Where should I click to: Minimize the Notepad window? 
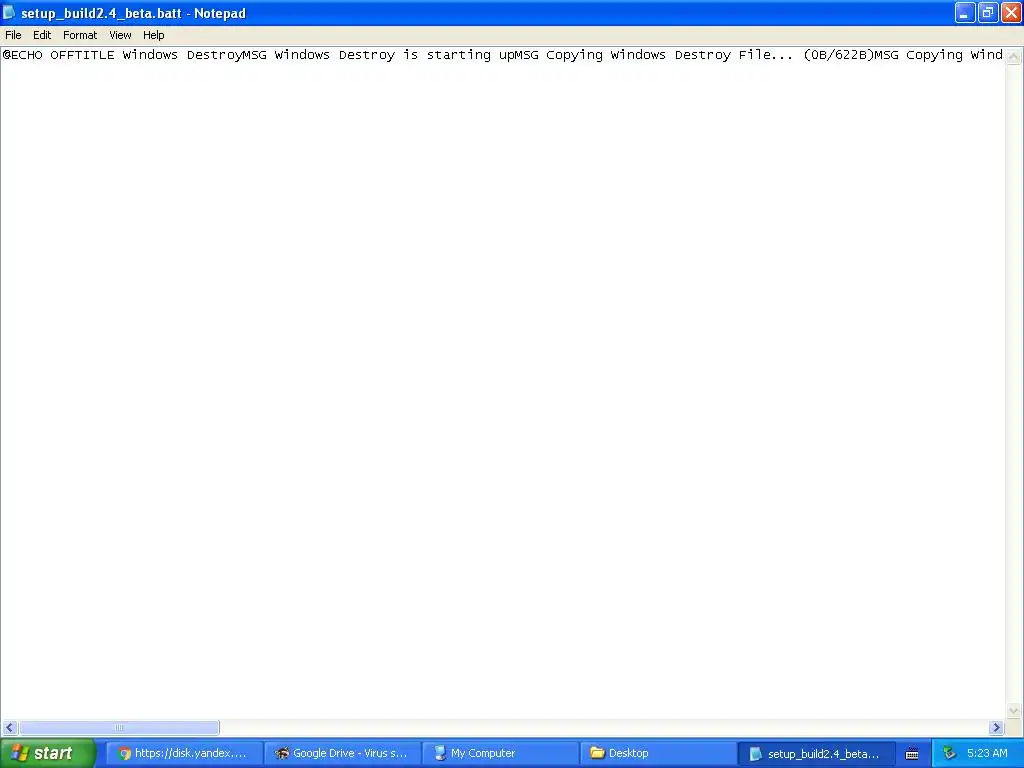(965, 12)
